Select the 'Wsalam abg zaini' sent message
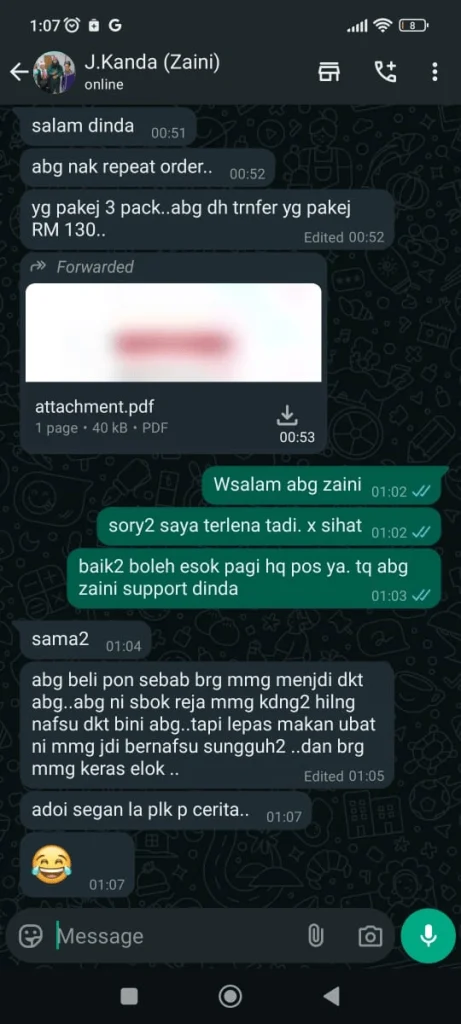Image resolution: width=461 pixels, height=1024 pixels. coord(322,487)
